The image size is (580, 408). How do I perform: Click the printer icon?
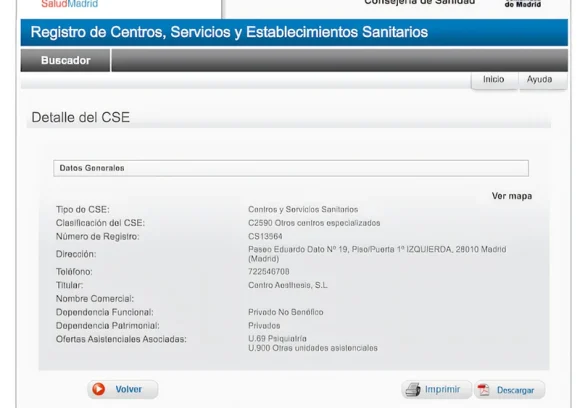click(x=413, y=390)
